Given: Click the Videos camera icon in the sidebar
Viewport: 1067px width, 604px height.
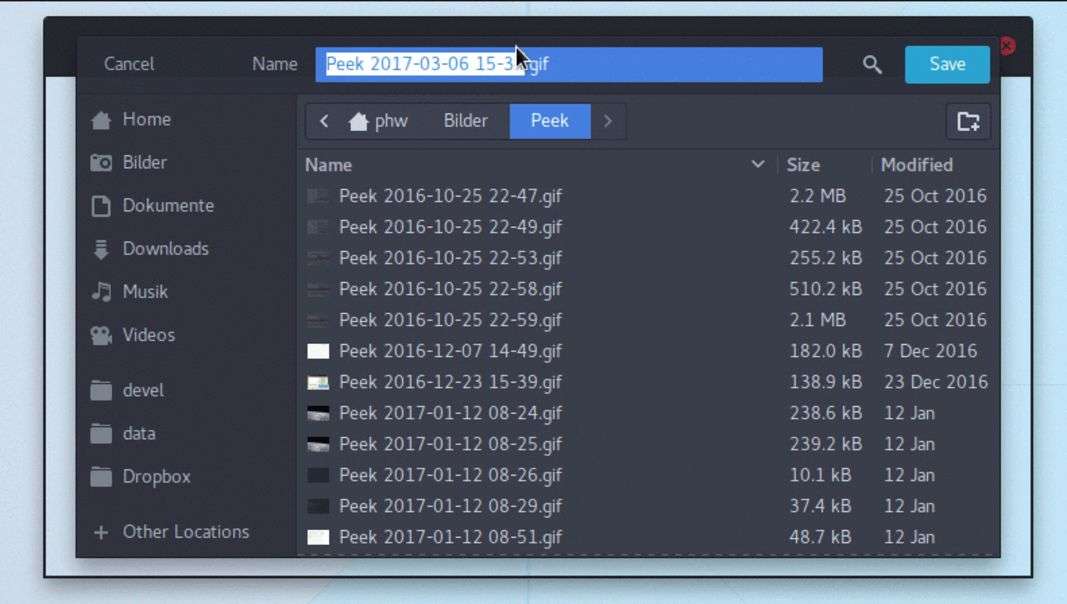Looking at the screenshot, I should click(101, 335).
